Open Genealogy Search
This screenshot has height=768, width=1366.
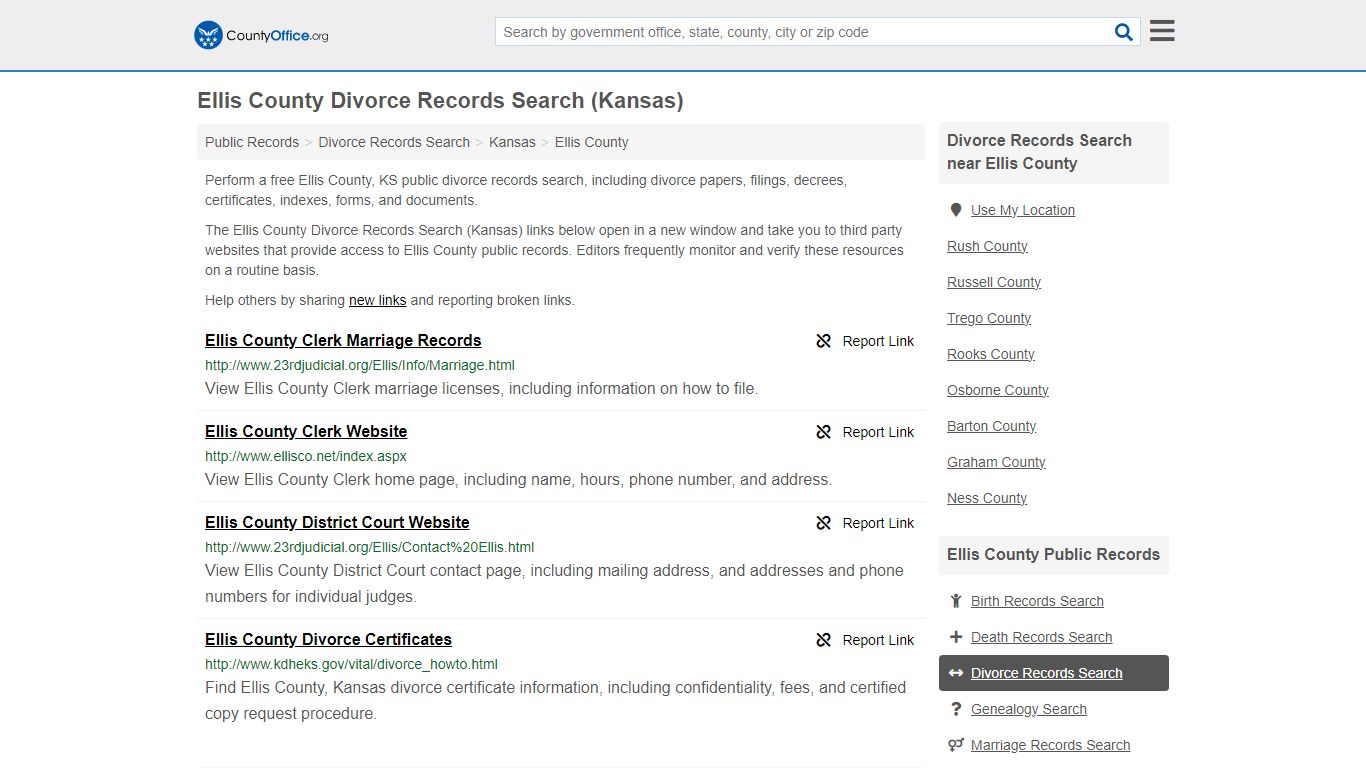(1029, 709)
